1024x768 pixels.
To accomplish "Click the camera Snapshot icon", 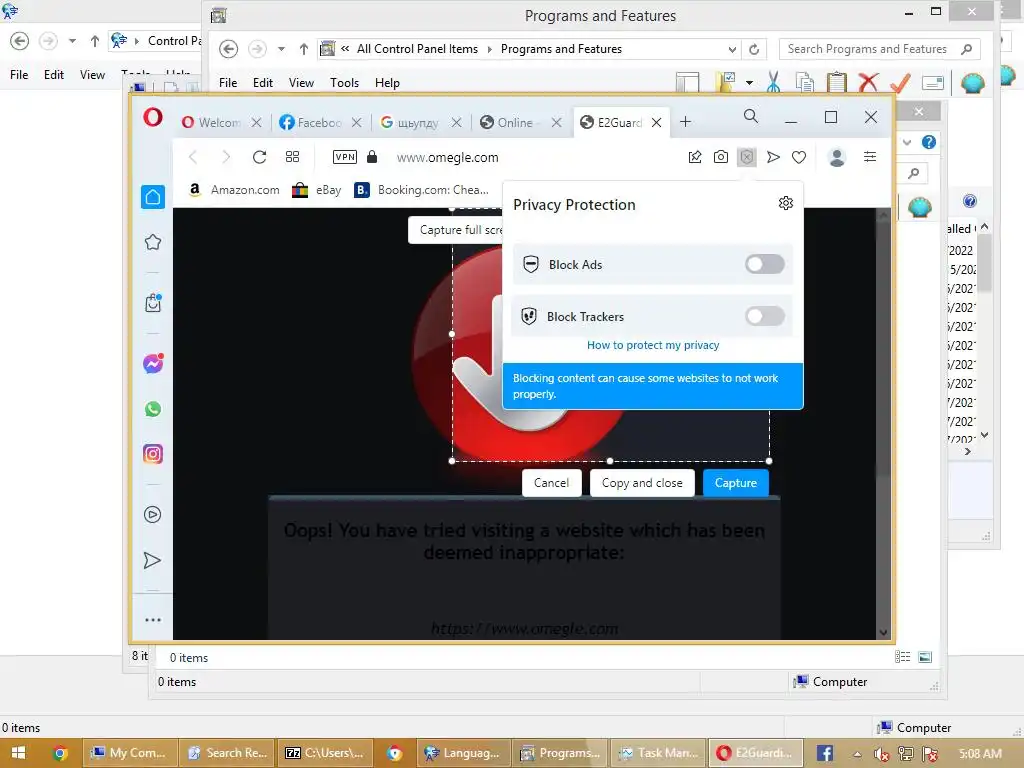I will [x=720, y=157].
